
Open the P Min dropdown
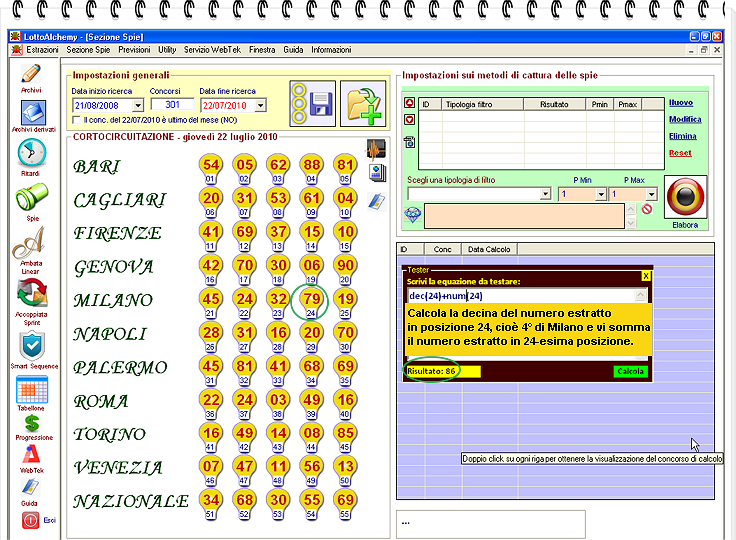click(601, 194)
